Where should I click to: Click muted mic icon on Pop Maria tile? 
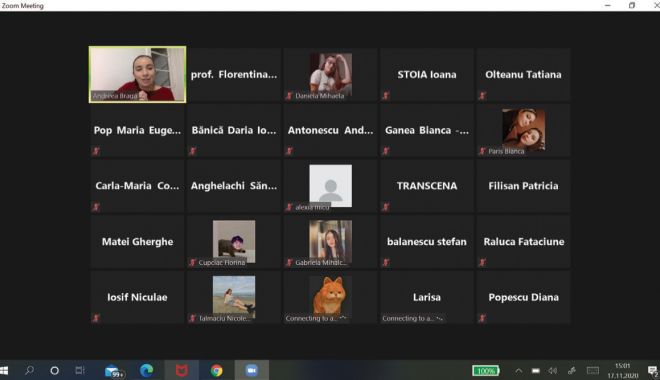point(96,151)
